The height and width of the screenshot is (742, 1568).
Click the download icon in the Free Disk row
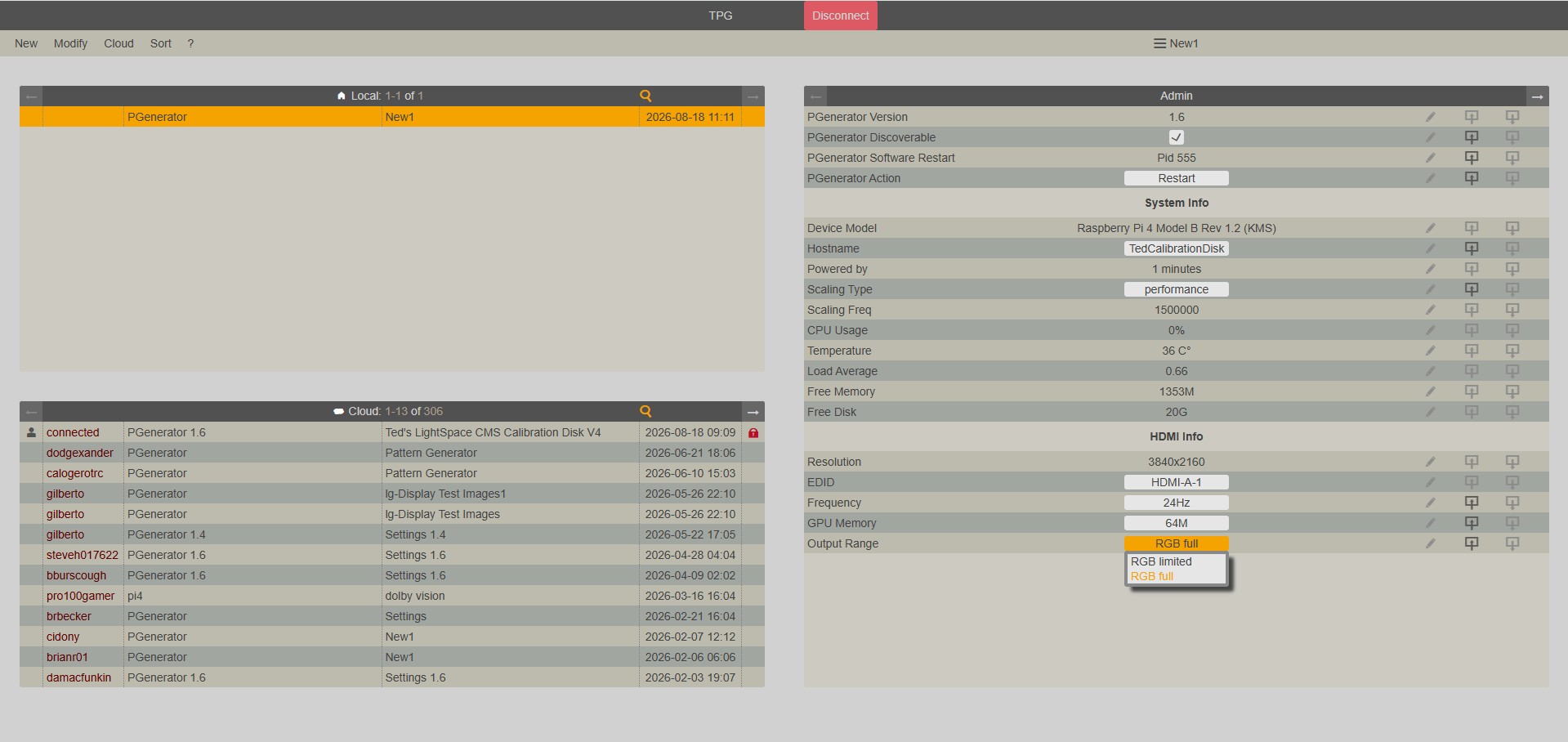pyautogui.click(x=1512, y=412)
